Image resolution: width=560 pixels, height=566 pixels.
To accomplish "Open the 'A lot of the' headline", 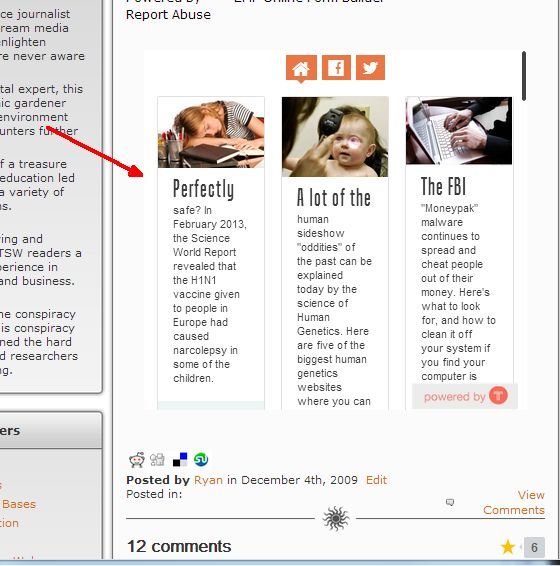I will [x=334, y=197].
